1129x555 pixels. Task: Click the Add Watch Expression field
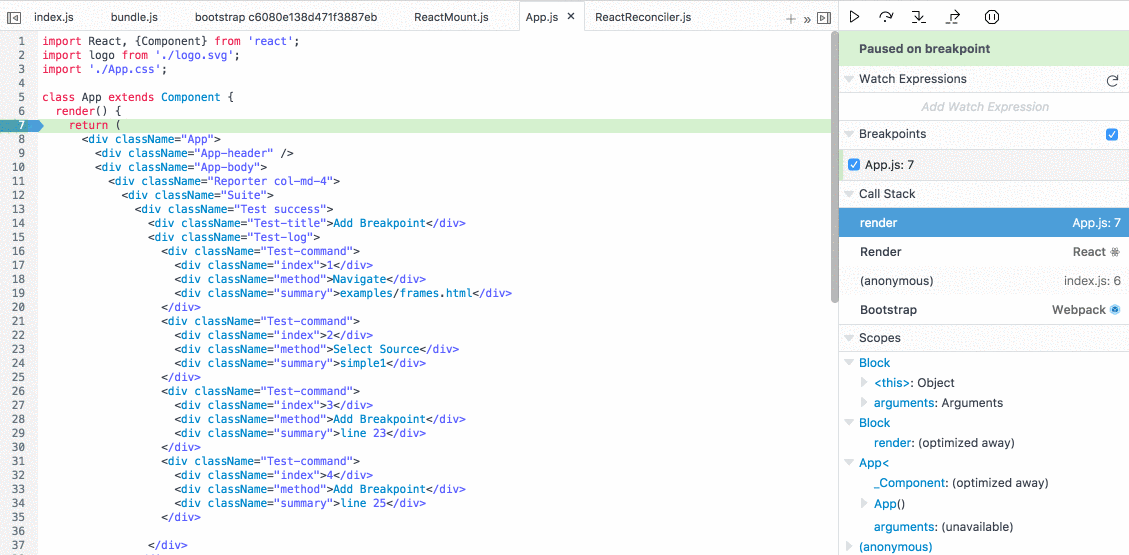pos(984,107)
